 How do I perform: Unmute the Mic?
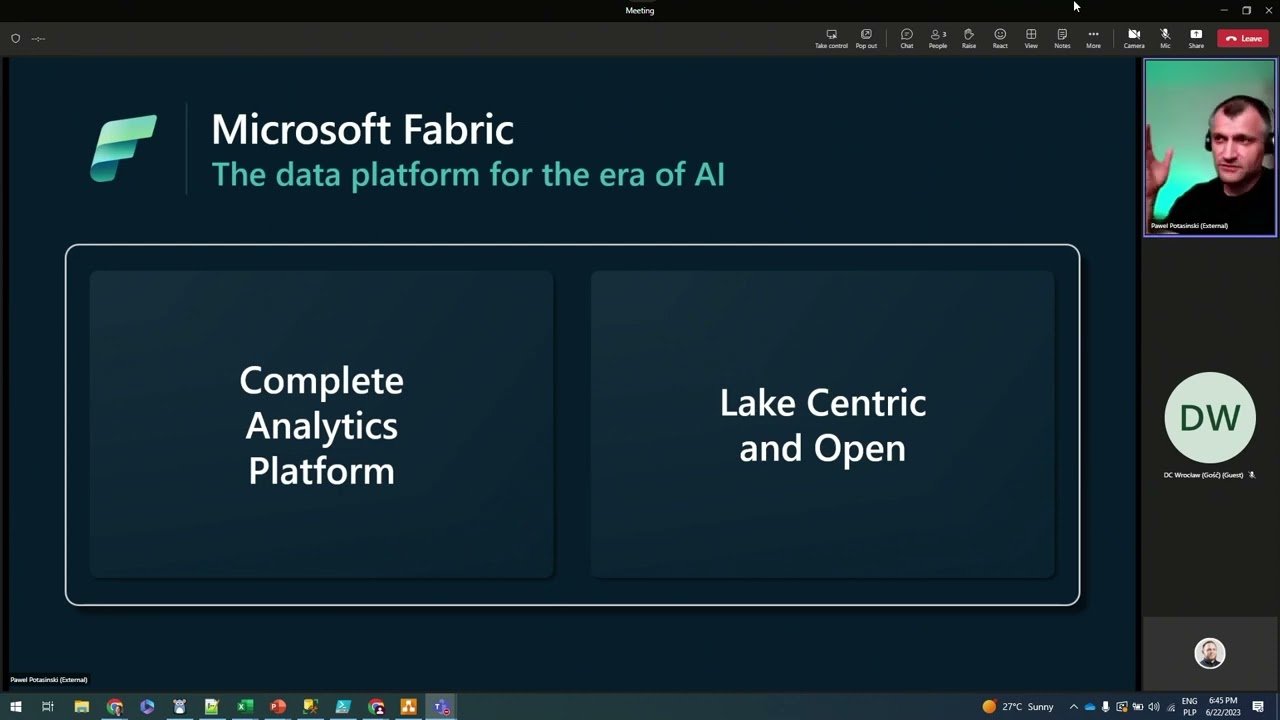[x=1165, y=38]
